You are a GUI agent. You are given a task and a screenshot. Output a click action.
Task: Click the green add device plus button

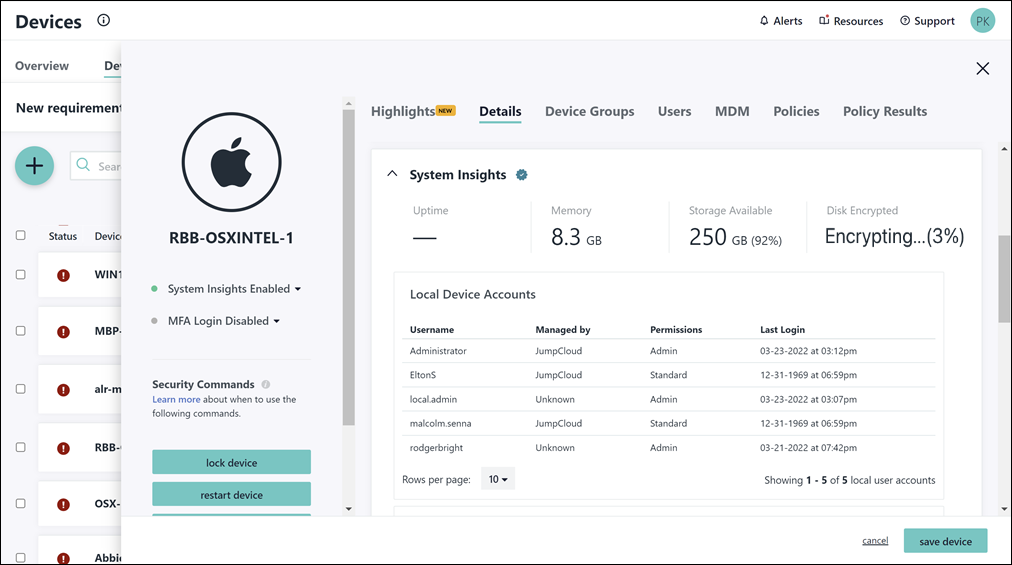(x=35, y=165)
